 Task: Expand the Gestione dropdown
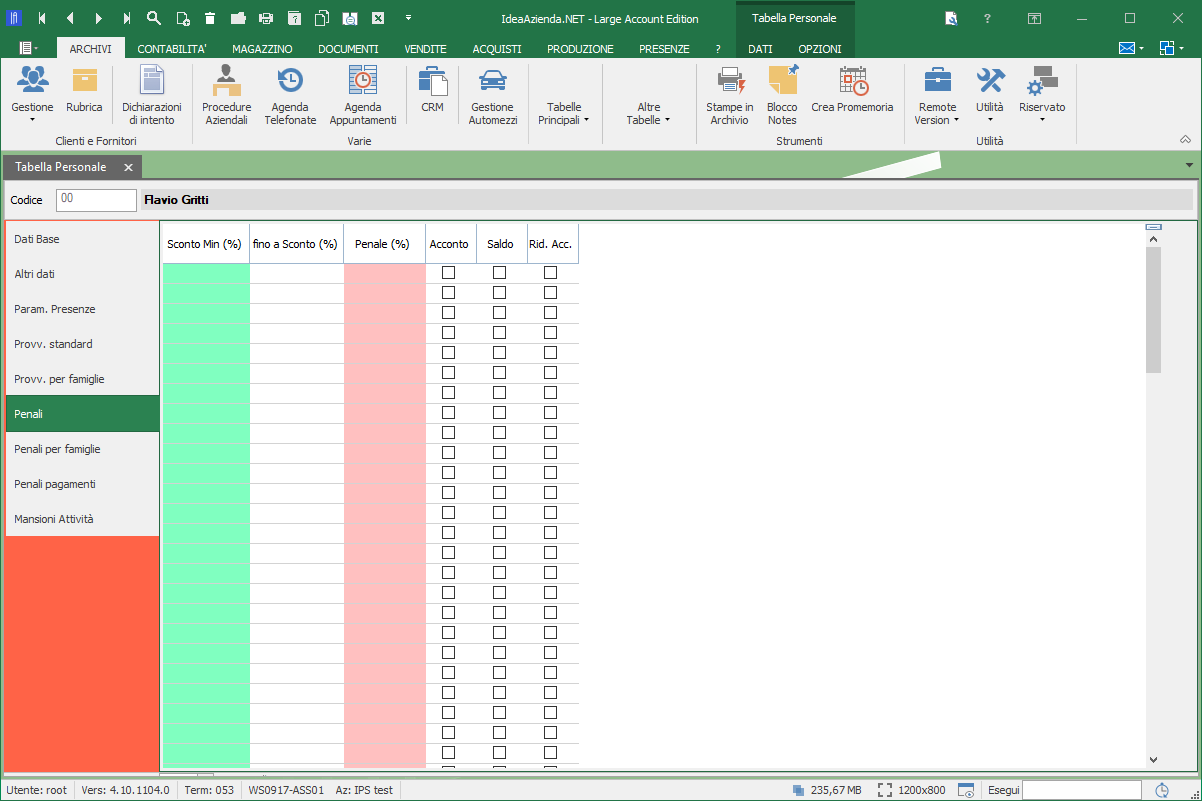32,96
